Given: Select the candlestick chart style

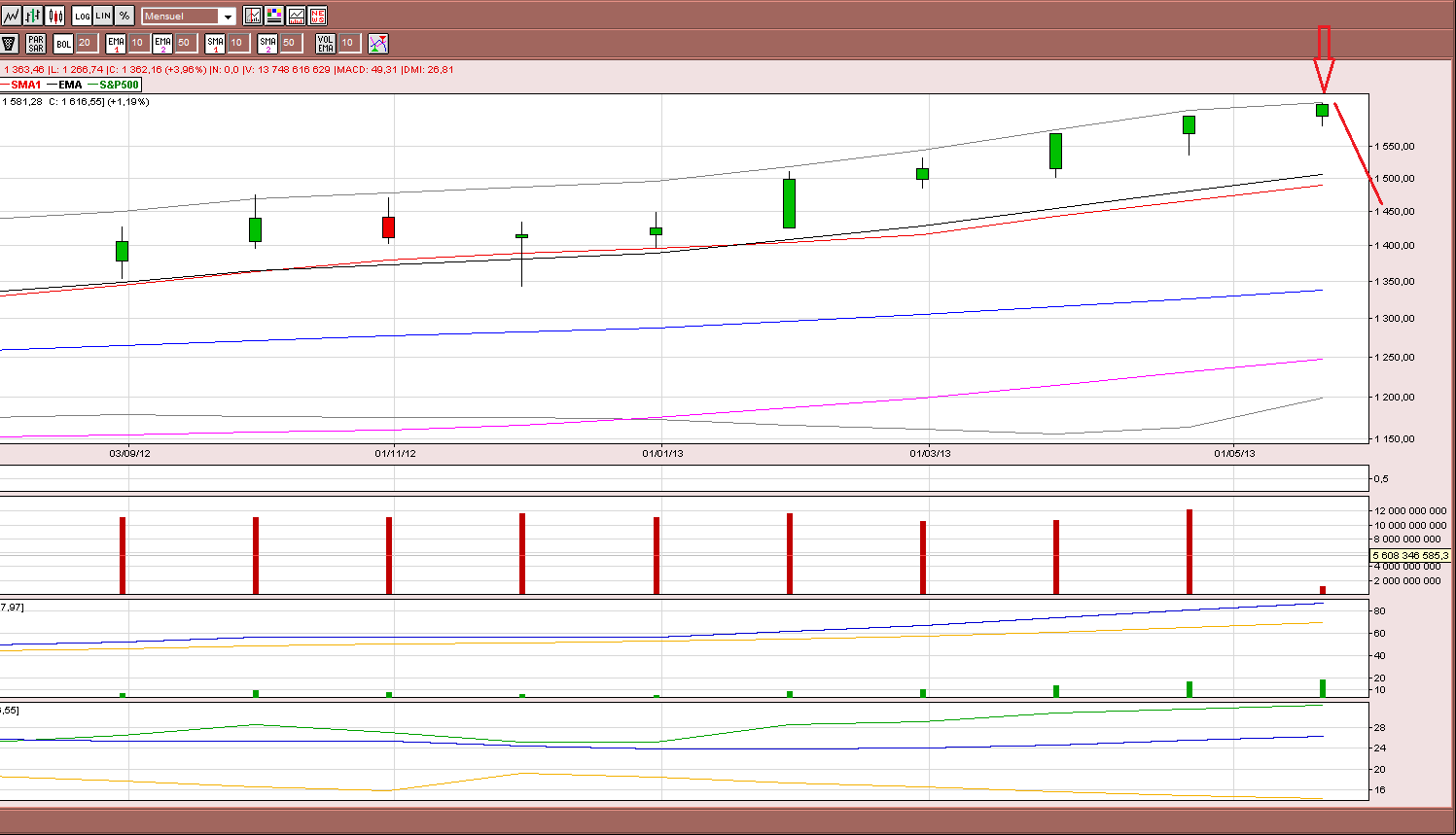Looking at the screenshot, I should pyautogui.click(x=55, y=16).
